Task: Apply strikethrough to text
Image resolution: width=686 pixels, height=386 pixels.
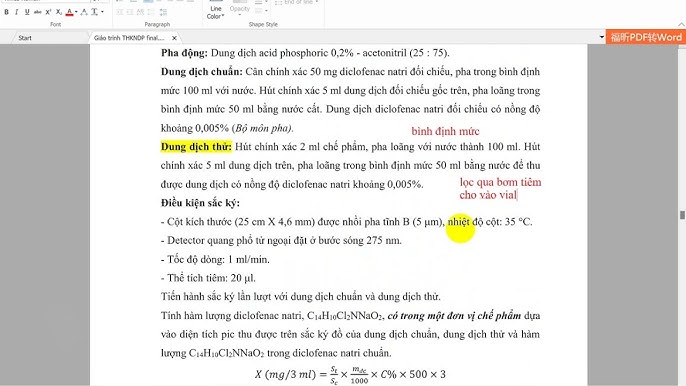Action: pyautogui.click(x=38, y=12)
